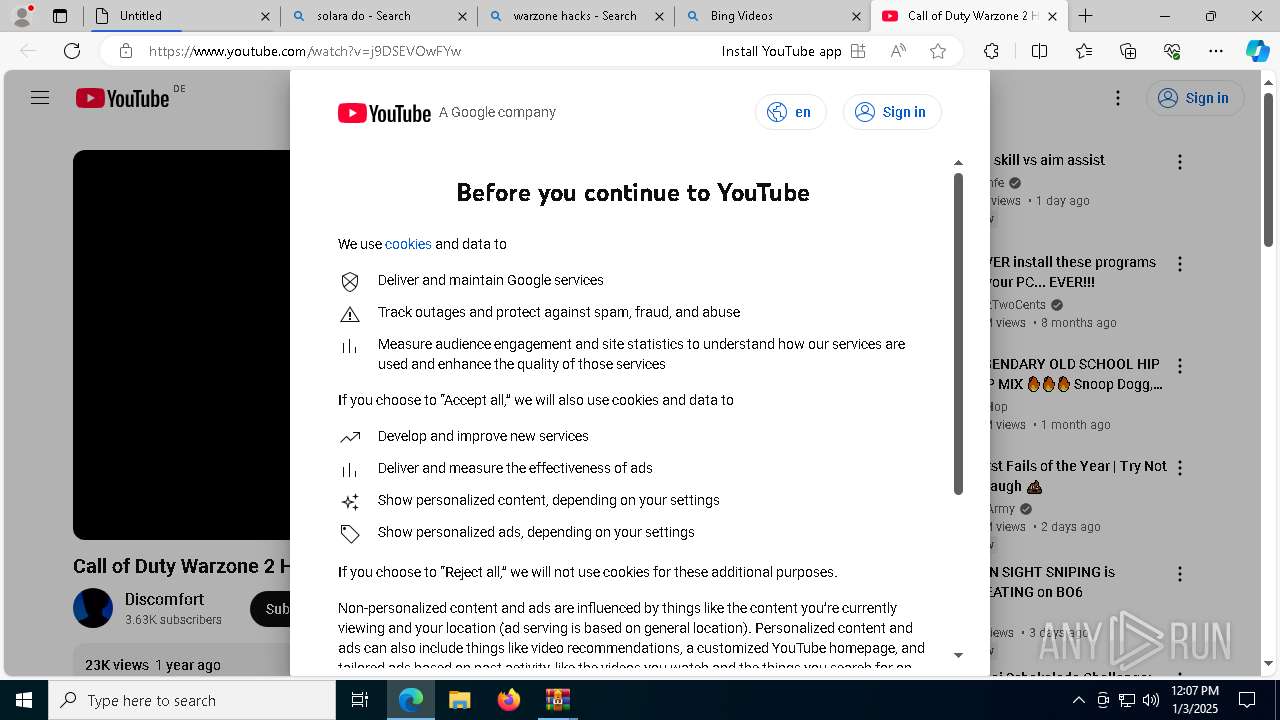Click the video player area

coord(181,345)
